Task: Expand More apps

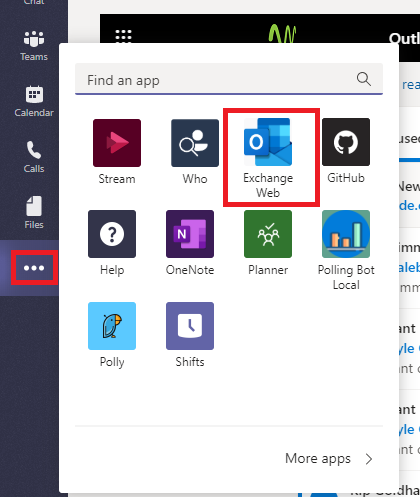Action: 329,459
